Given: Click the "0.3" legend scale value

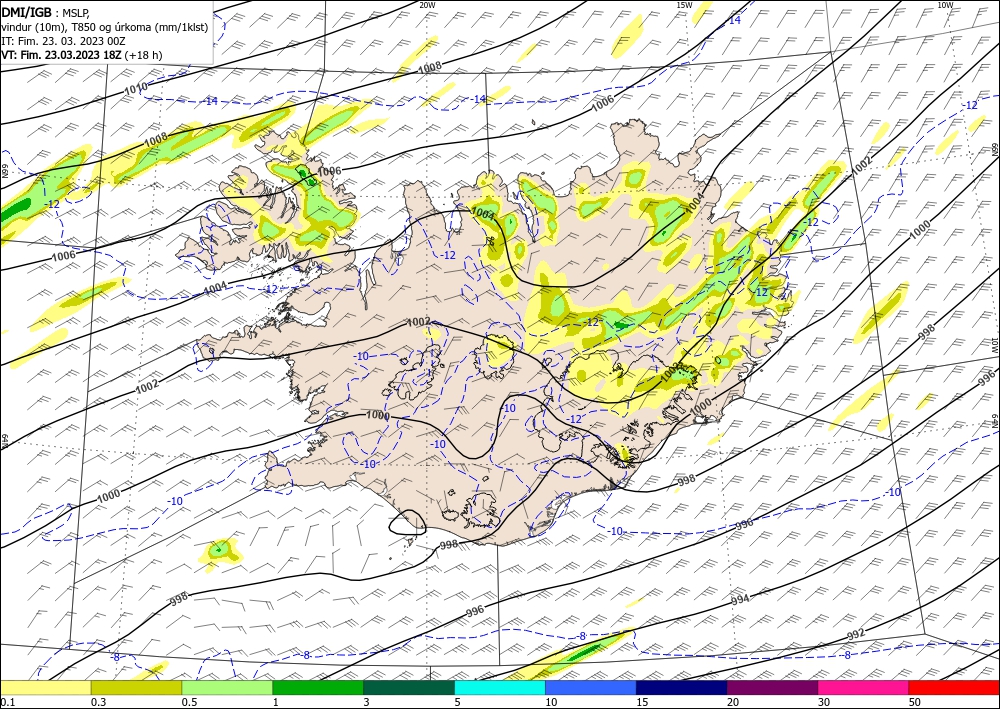Looking at the screenshot, I should [x=98, y=702].
